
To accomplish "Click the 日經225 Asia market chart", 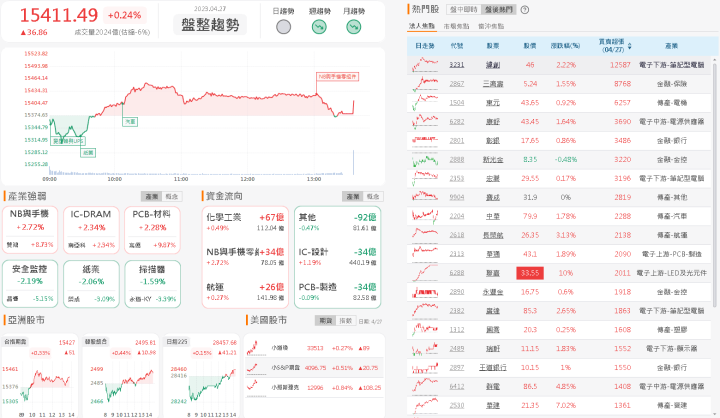I will (x=201, y=376).
